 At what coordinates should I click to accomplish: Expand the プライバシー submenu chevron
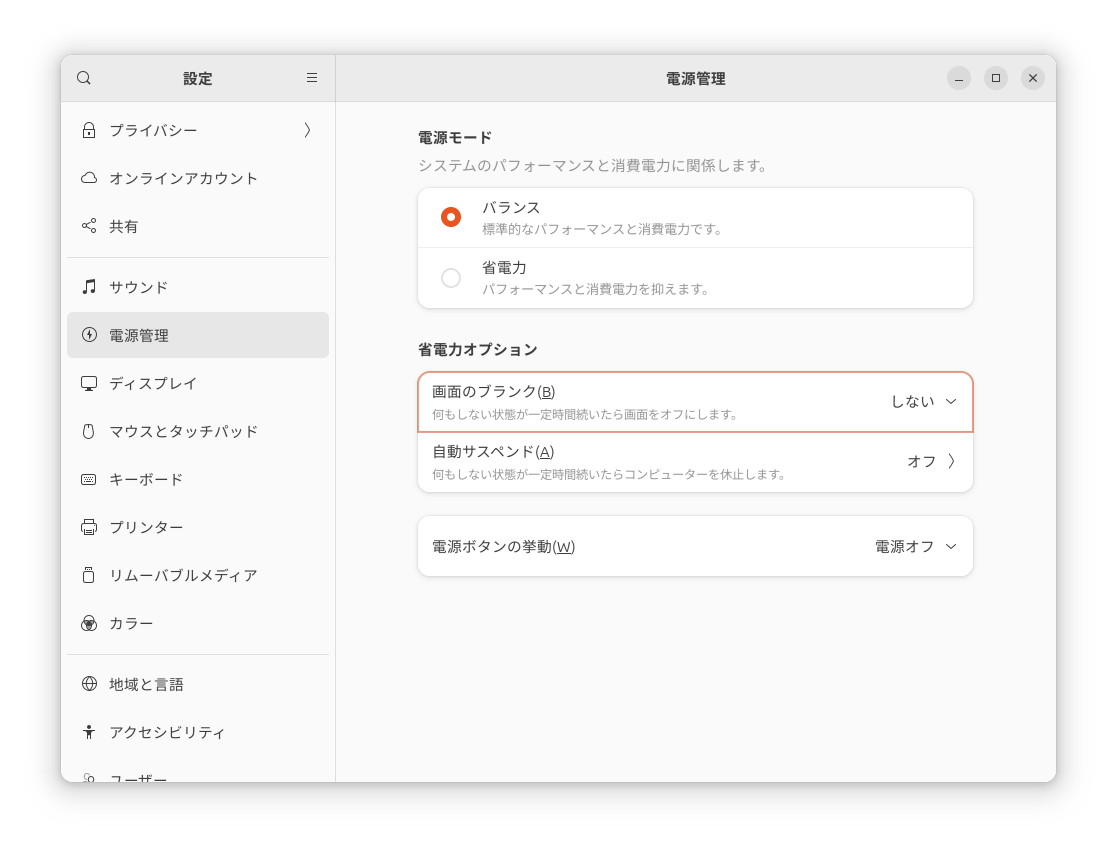coord(307,130)
